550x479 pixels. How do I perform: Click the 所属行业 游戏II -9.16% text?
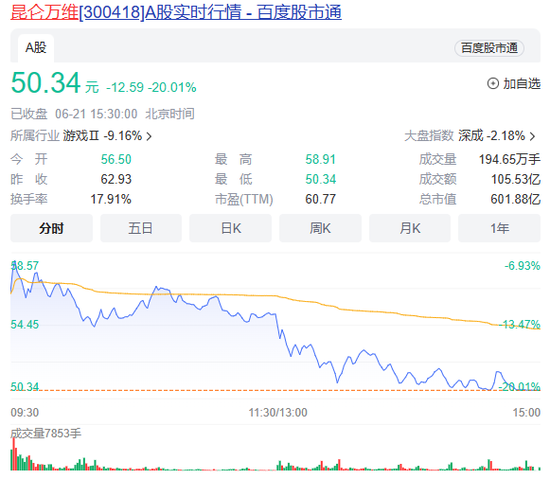pyautogui.click(x=76, y=136)
